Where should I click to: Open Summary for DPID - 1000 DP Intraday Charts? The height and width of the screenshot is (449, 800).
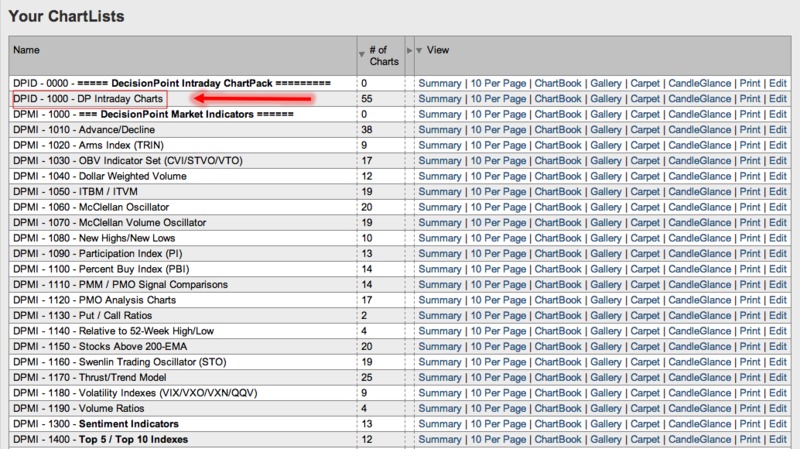(x=439, y=98)
